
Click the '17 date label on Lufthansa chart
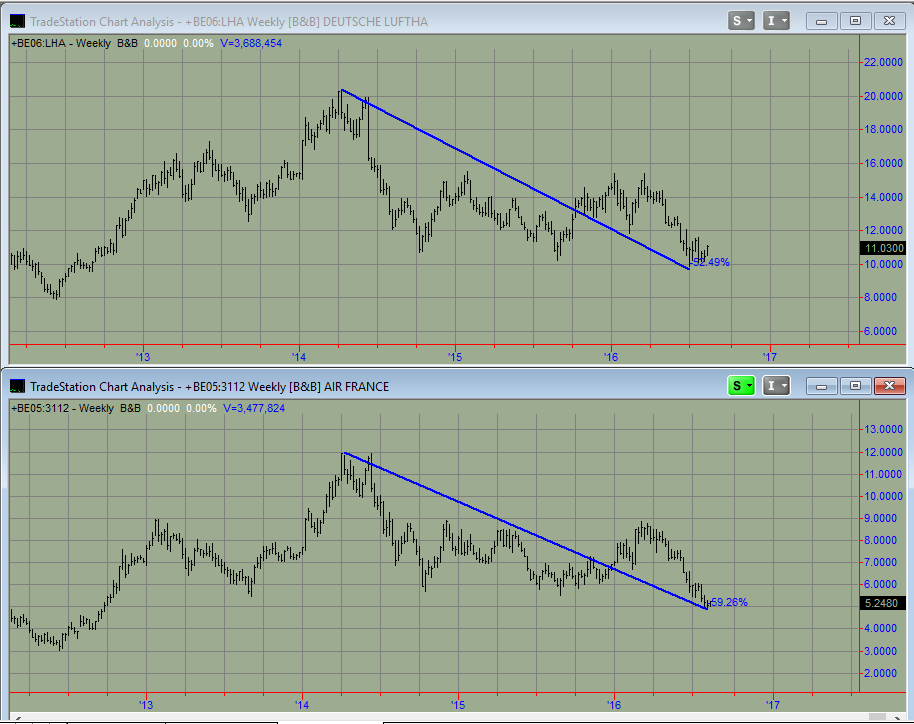point(770,357)
